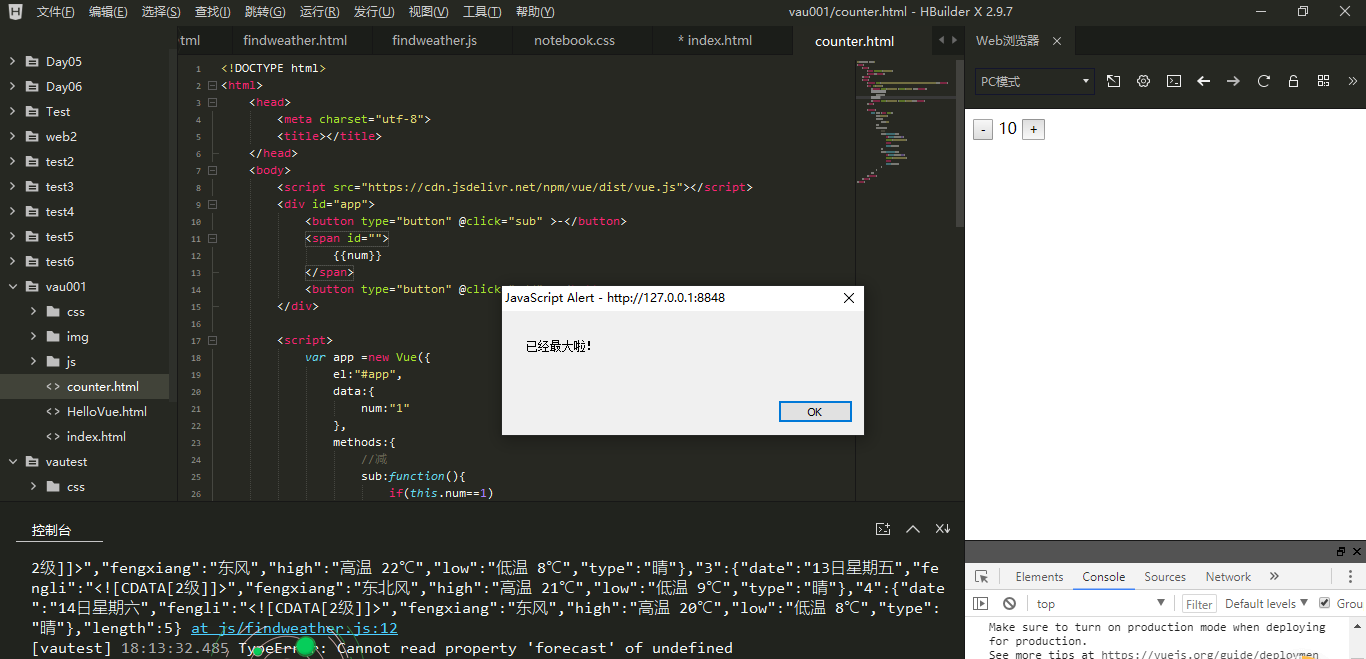Open the 运行(R) menu
The height and width of the screenshot is (659, 1366).
click(x=320, y=11)
